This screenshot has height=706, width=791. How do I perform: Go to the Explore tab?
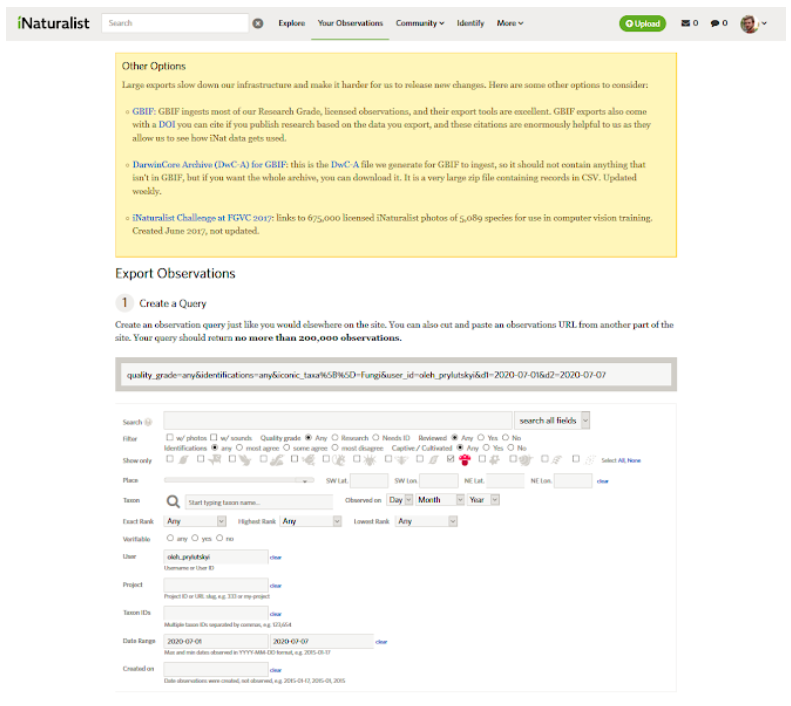tap(292, 23)
